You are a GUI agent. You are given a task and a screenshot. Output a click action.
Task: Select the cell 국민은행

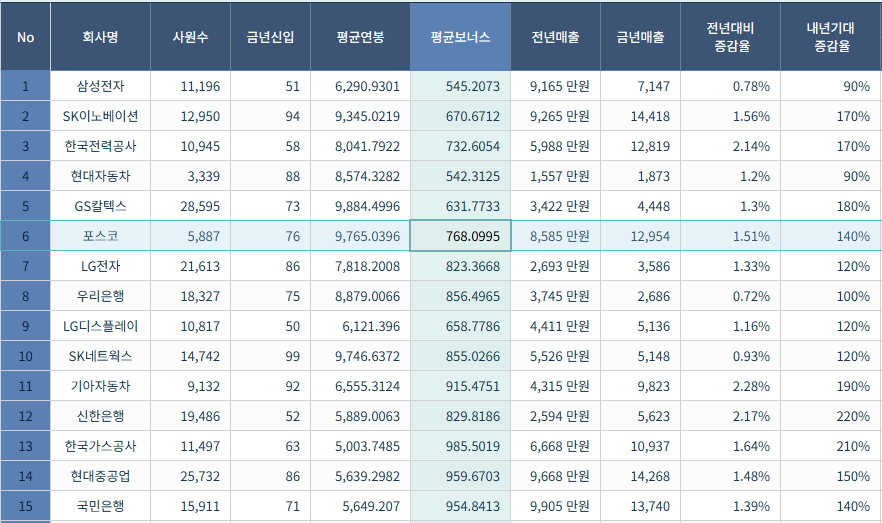tap(100, 506)
